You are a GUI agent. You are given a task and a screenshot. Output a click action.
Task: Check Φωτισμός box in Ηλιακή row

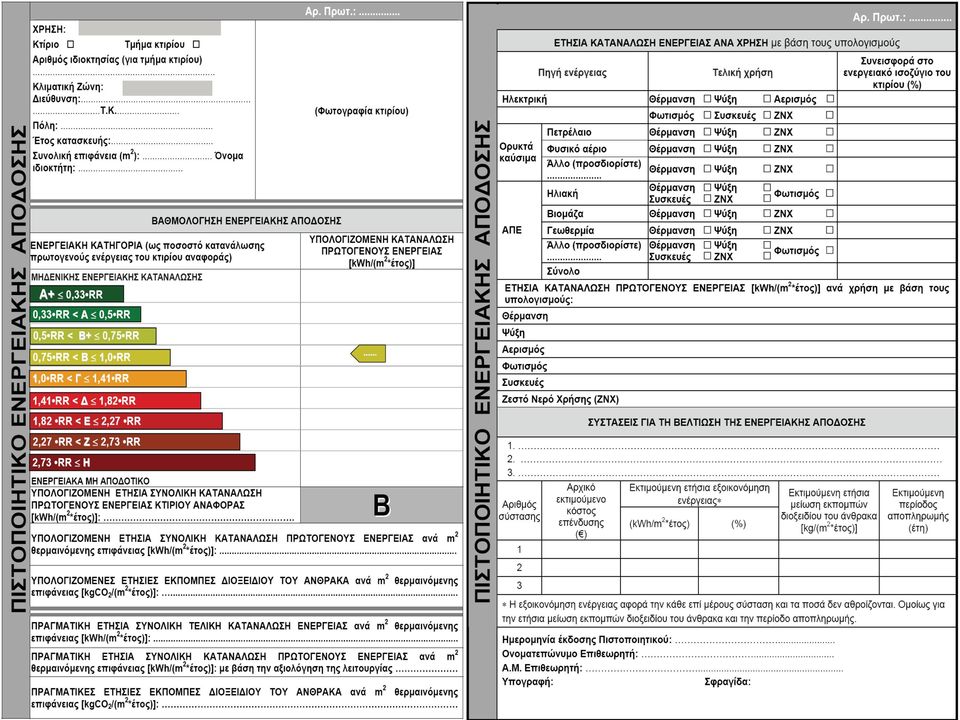[x=830, y=193]
